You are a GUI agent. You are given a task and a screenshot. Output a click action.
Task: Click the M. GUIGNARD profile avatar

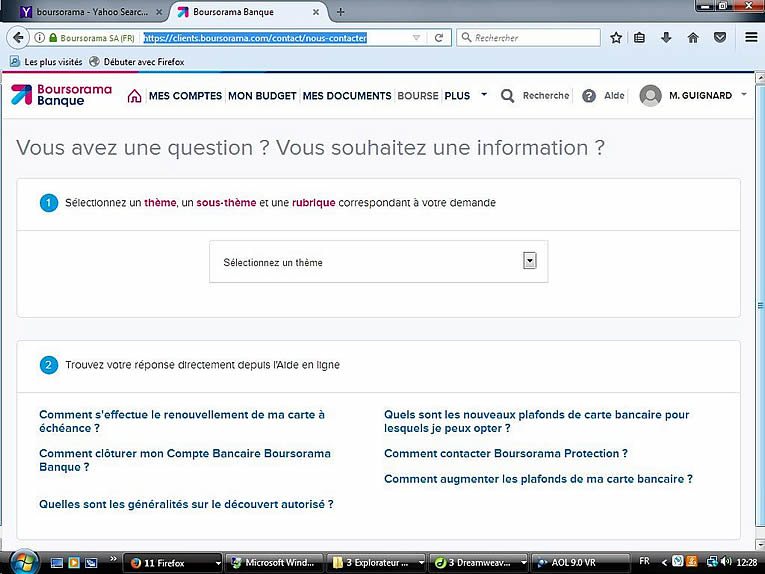pyautogui.click(x=651, y=96)
